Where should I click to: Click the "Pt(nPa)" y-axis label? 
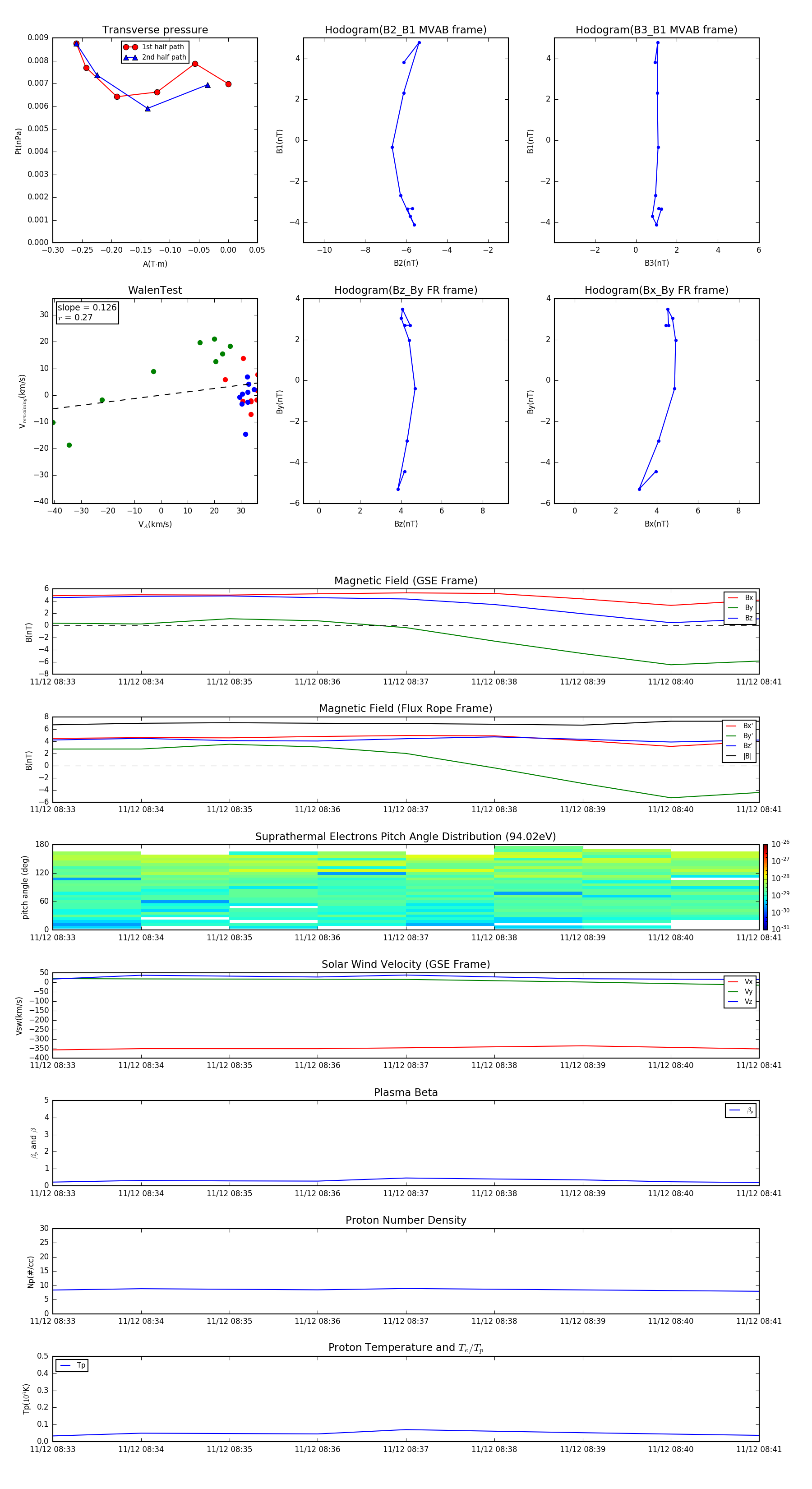point(18,140)
